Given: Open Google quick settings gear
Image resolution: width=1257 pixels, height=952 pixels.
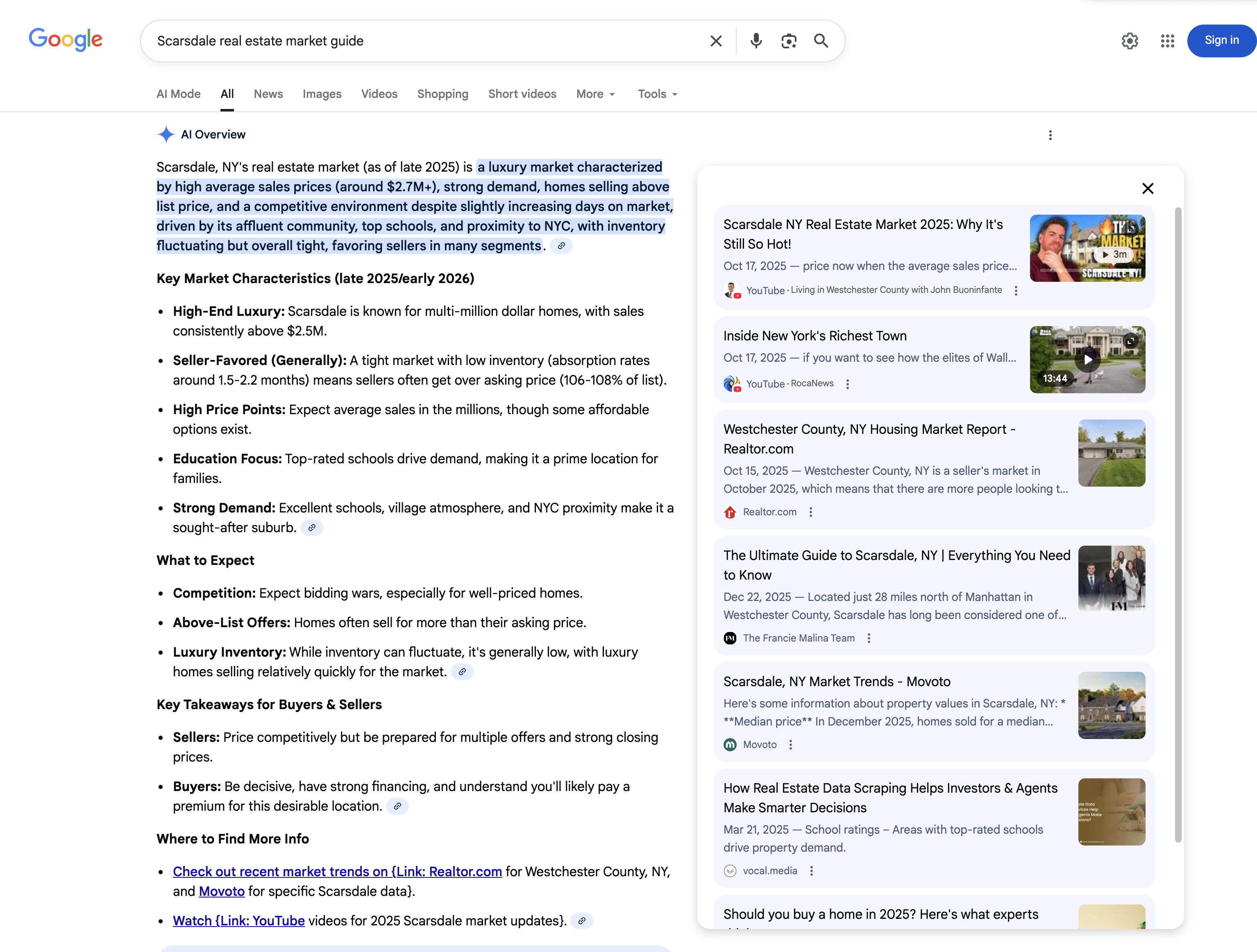Looking at the screenshot, I should (x=1130, y=41).
